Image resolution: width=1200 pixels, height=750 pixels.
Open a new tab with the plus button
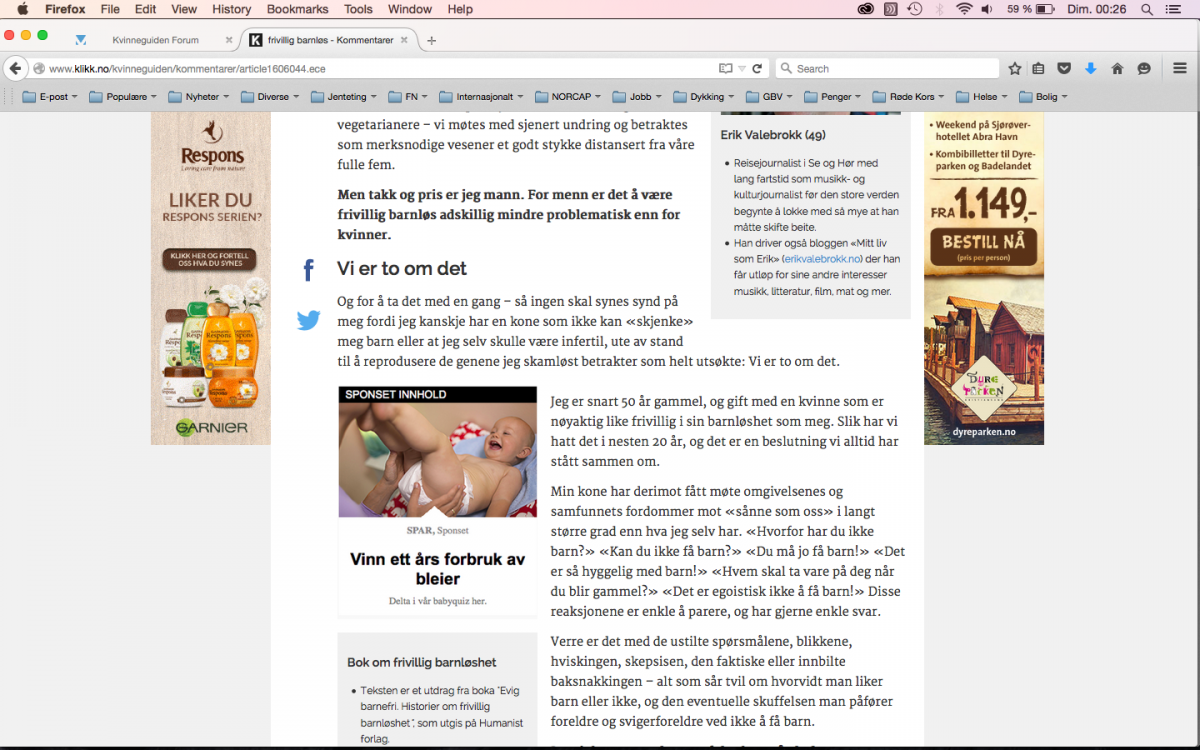(x=432, y=40)
